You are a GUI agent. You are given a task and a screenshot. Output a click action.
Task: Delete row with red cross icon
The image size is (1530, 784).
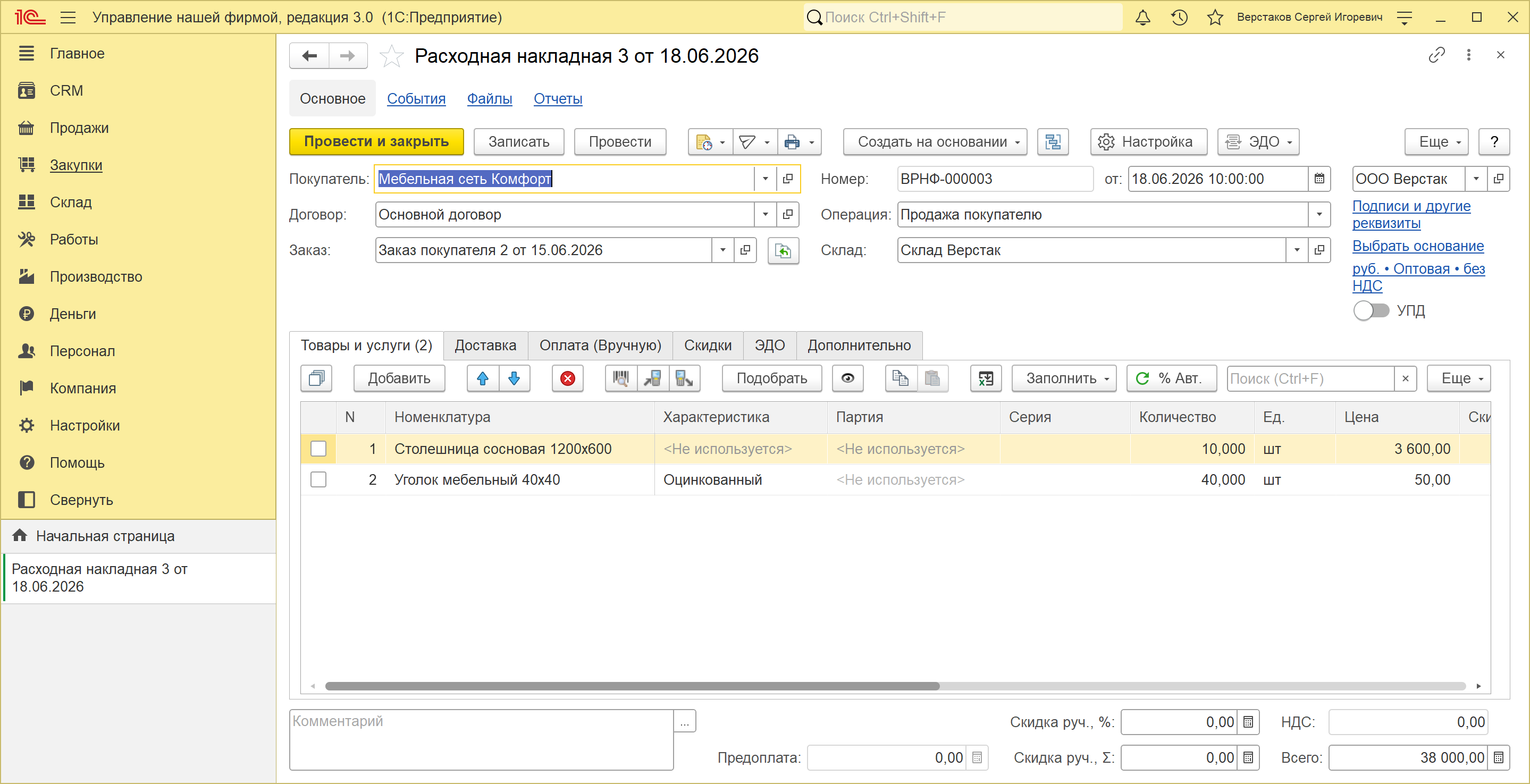567,378
